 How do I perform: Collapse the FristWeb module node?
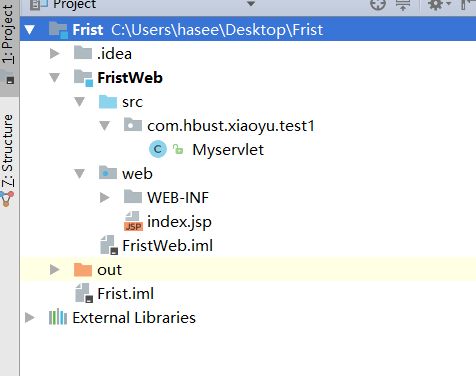[54, 78]
